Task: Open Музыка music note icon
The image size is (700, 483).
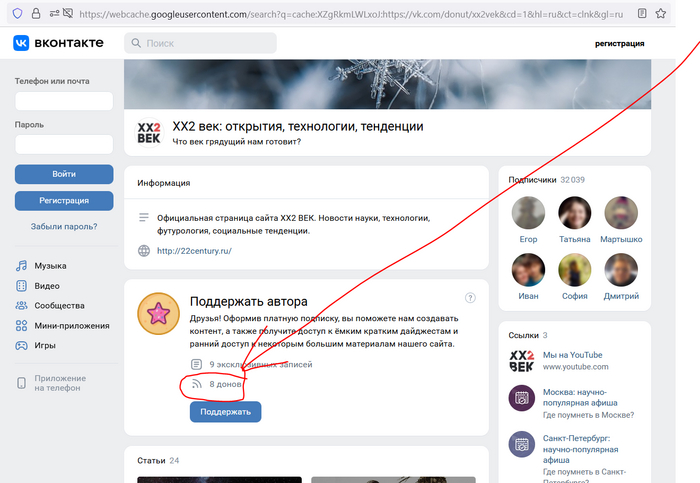Action: tap(21, 266)
